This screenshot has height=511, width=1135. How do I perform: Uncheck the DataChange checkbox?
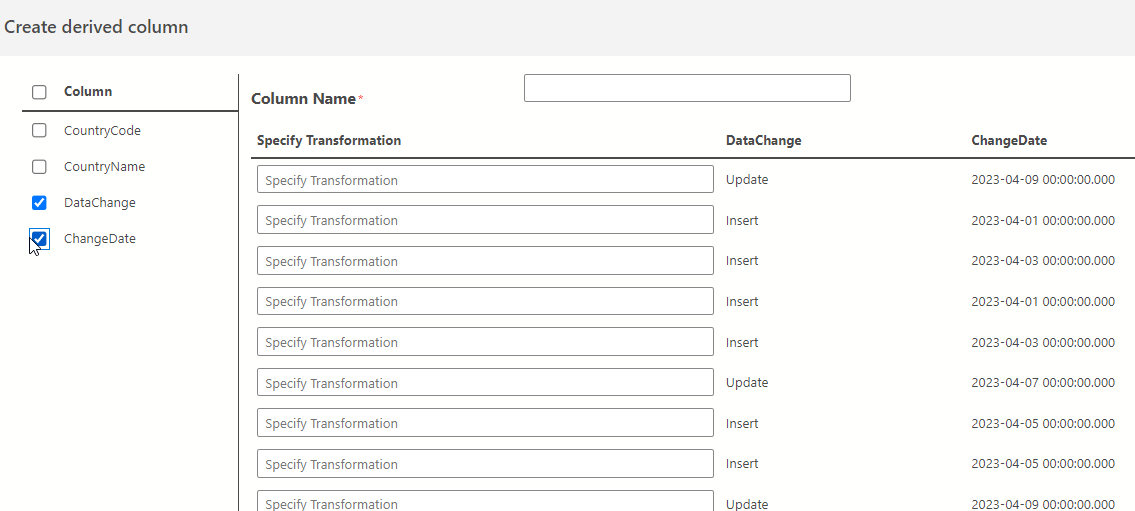39,203
